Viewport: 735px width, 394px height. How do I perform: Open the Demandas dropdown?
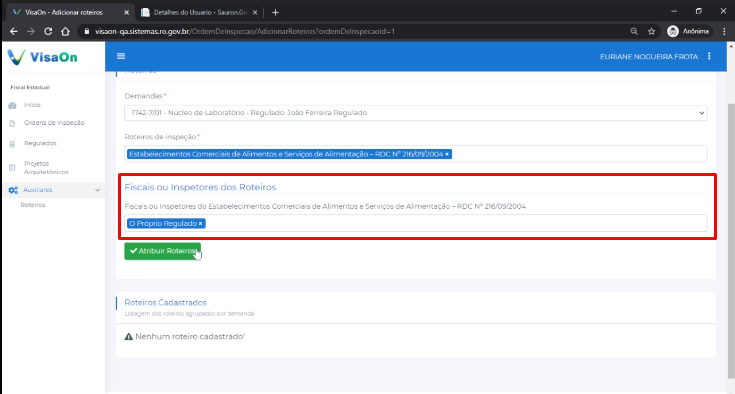coord(416,113)
